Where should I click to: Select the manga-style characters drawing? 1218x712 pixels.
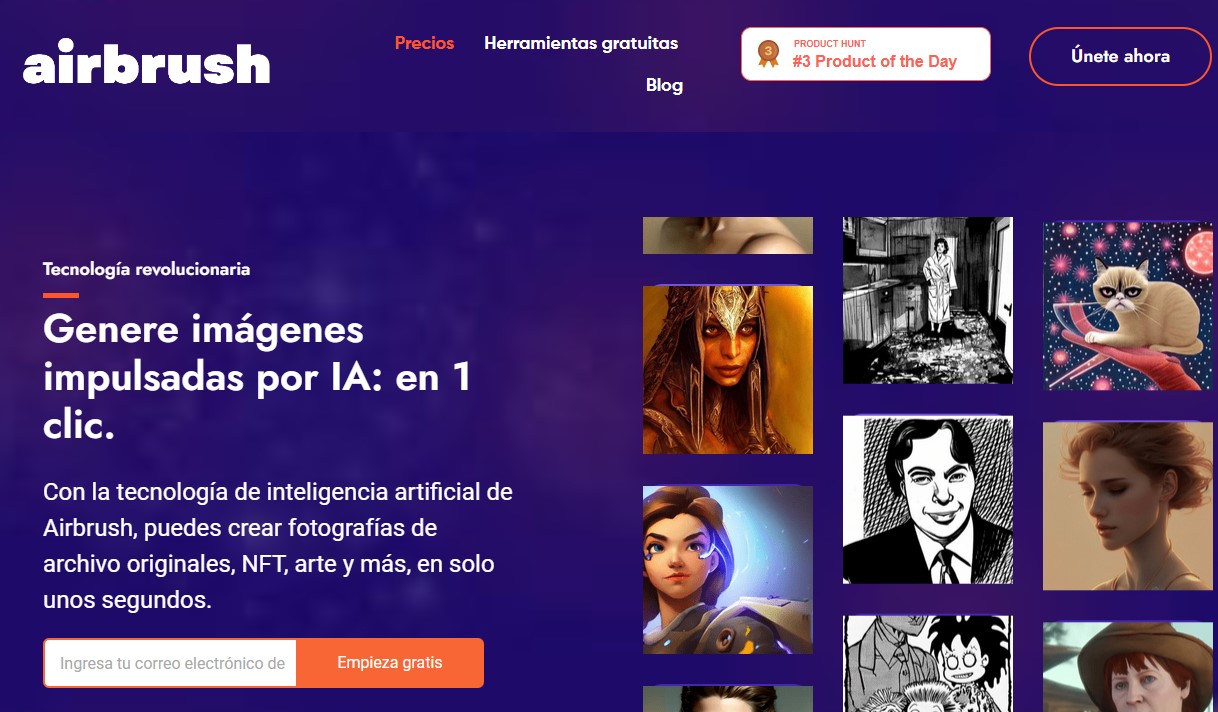point(928,664)
